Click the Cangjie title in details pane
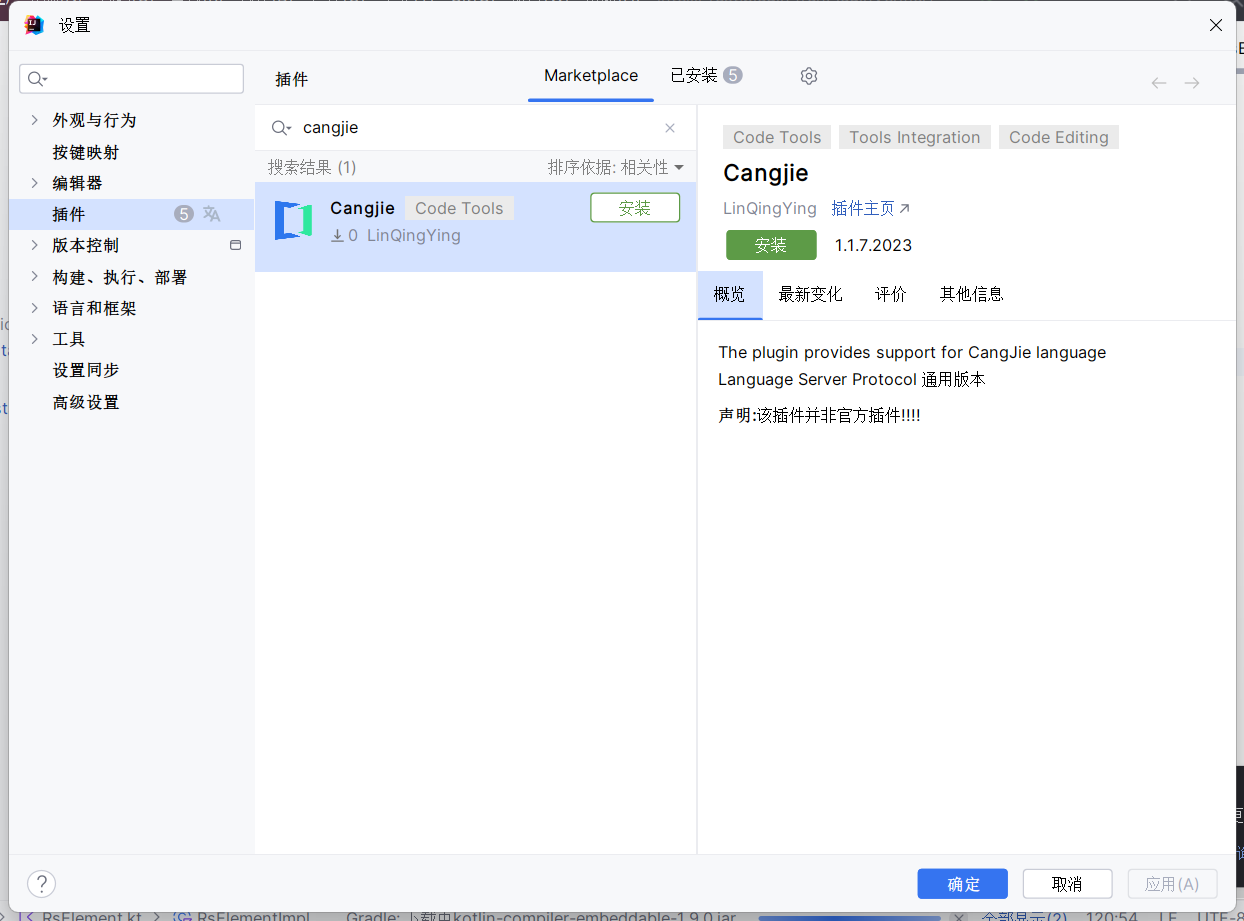Screen dimensions: 1244x921 coord(766,172)
